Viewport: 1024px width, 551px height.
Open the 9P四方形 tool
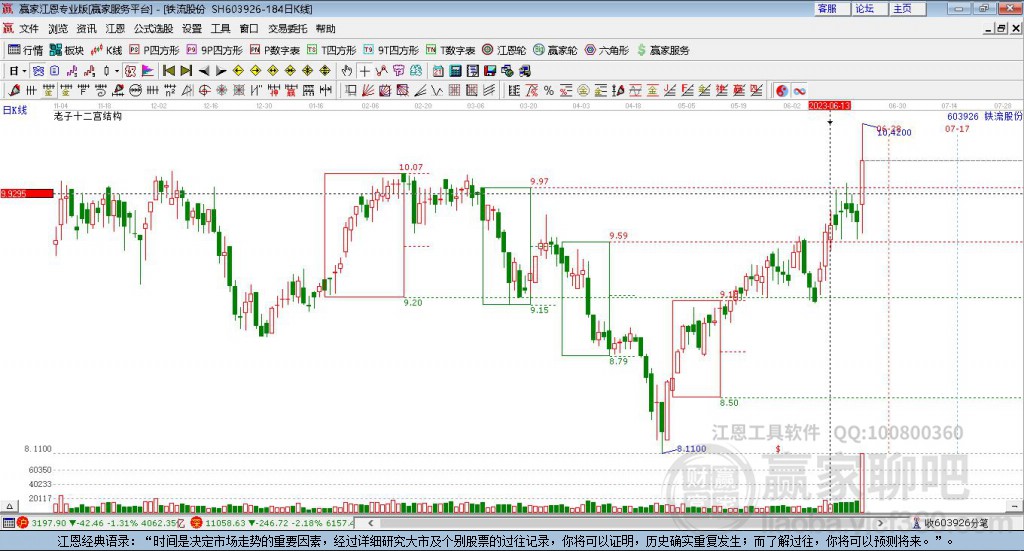215,50
